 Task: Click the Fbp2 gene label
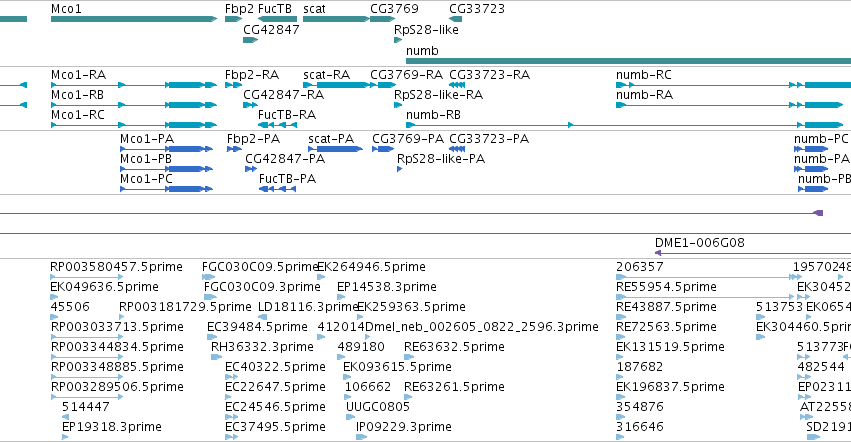coord(239,9)
